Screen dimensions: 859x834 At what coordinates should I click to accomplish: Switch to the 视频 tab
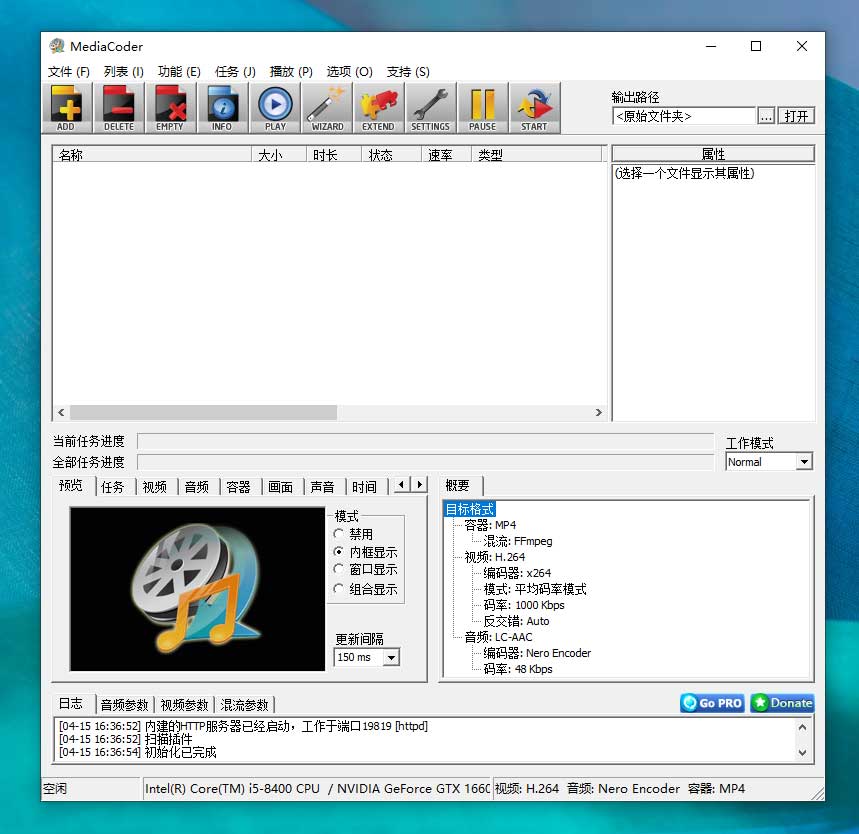coord(155,487)
